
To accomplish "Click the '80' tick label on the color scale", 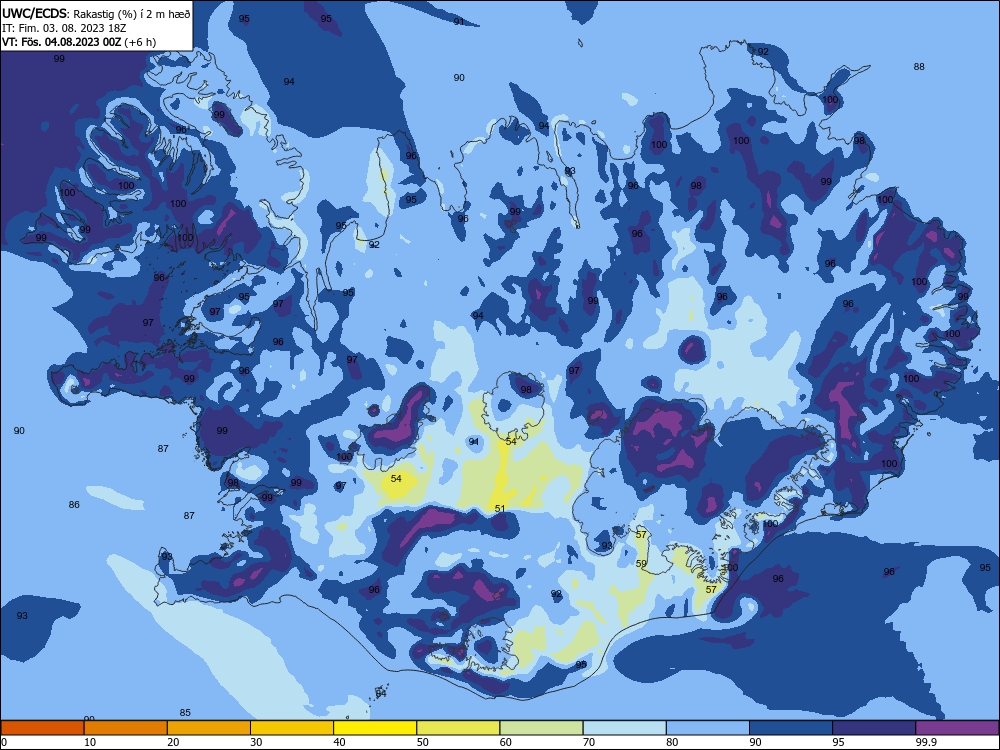I will point(672,742).
